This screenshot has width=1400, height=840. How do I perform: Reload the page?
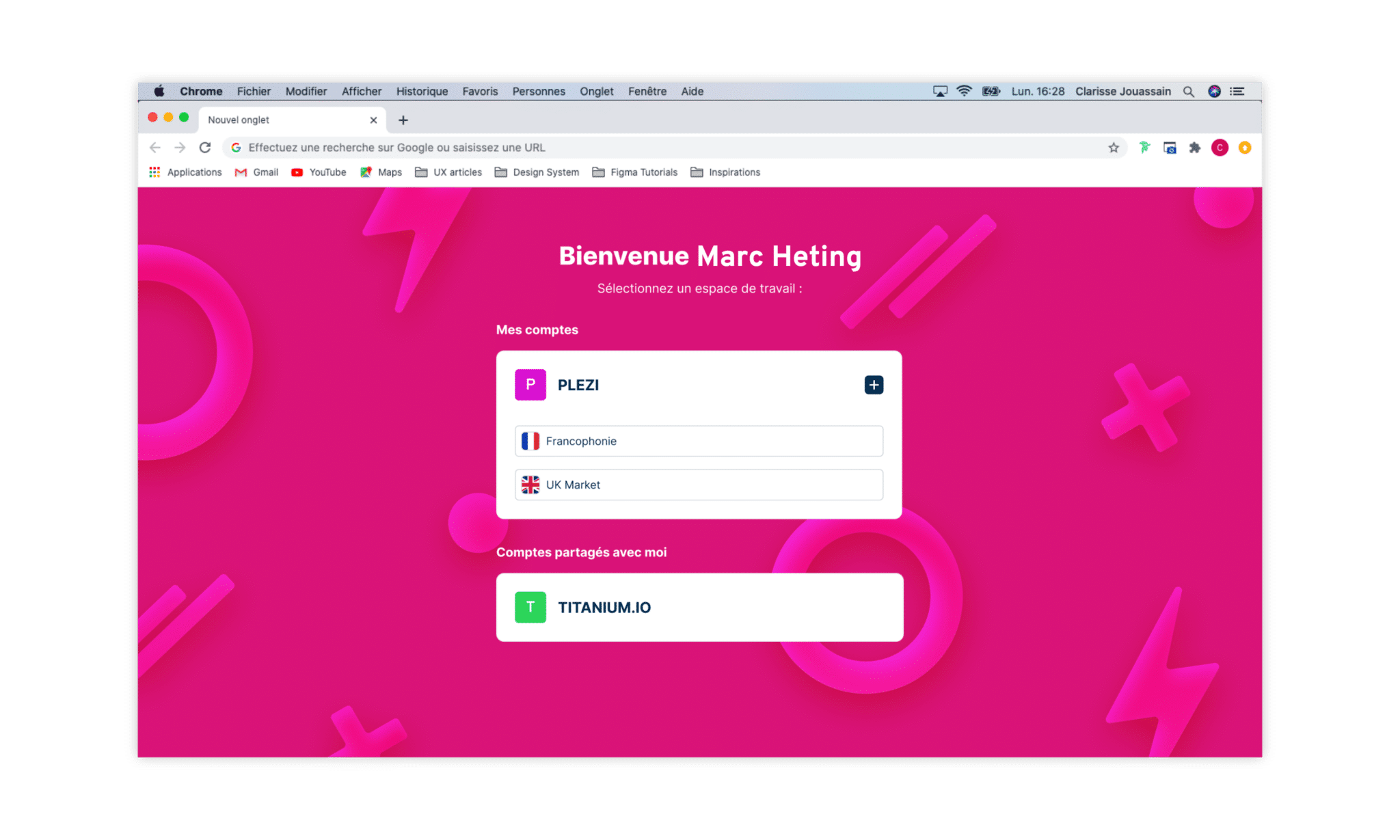tap(205, 148)
